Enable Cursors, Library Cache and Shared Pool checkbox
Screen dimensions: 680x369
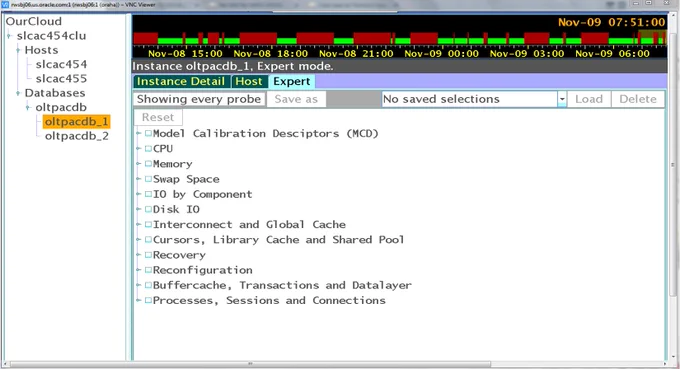[x=148, y=239]
